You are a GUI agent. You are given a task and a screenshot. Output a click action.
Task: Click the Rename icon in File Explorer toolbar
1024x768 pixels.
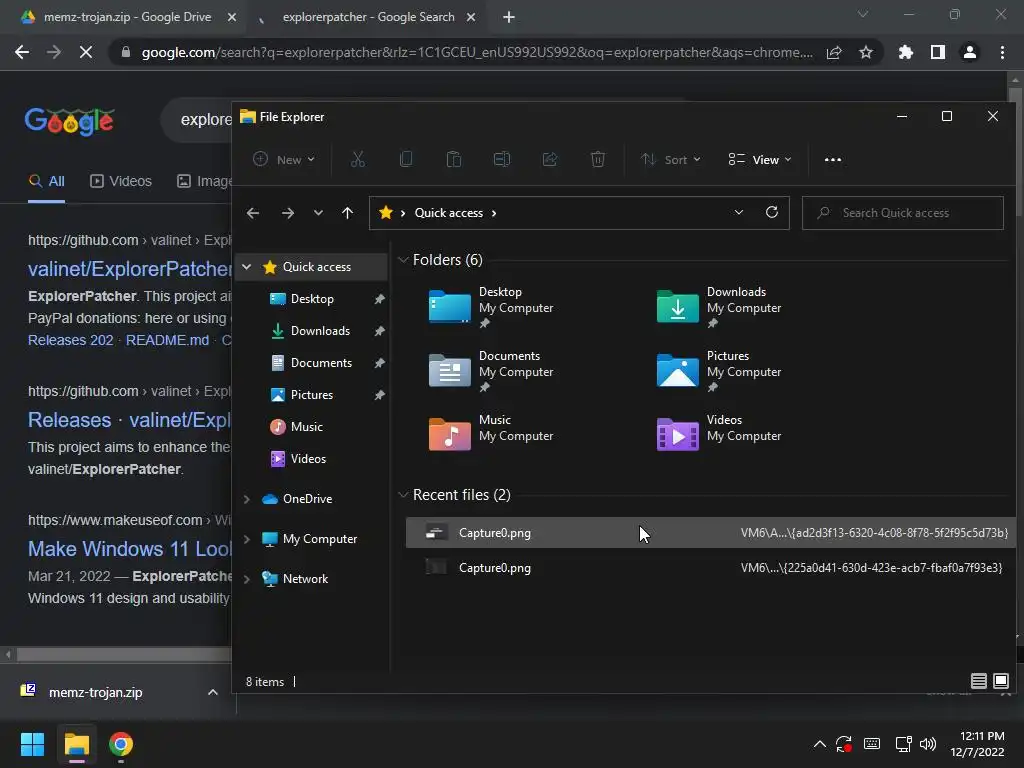pos(502,159)
